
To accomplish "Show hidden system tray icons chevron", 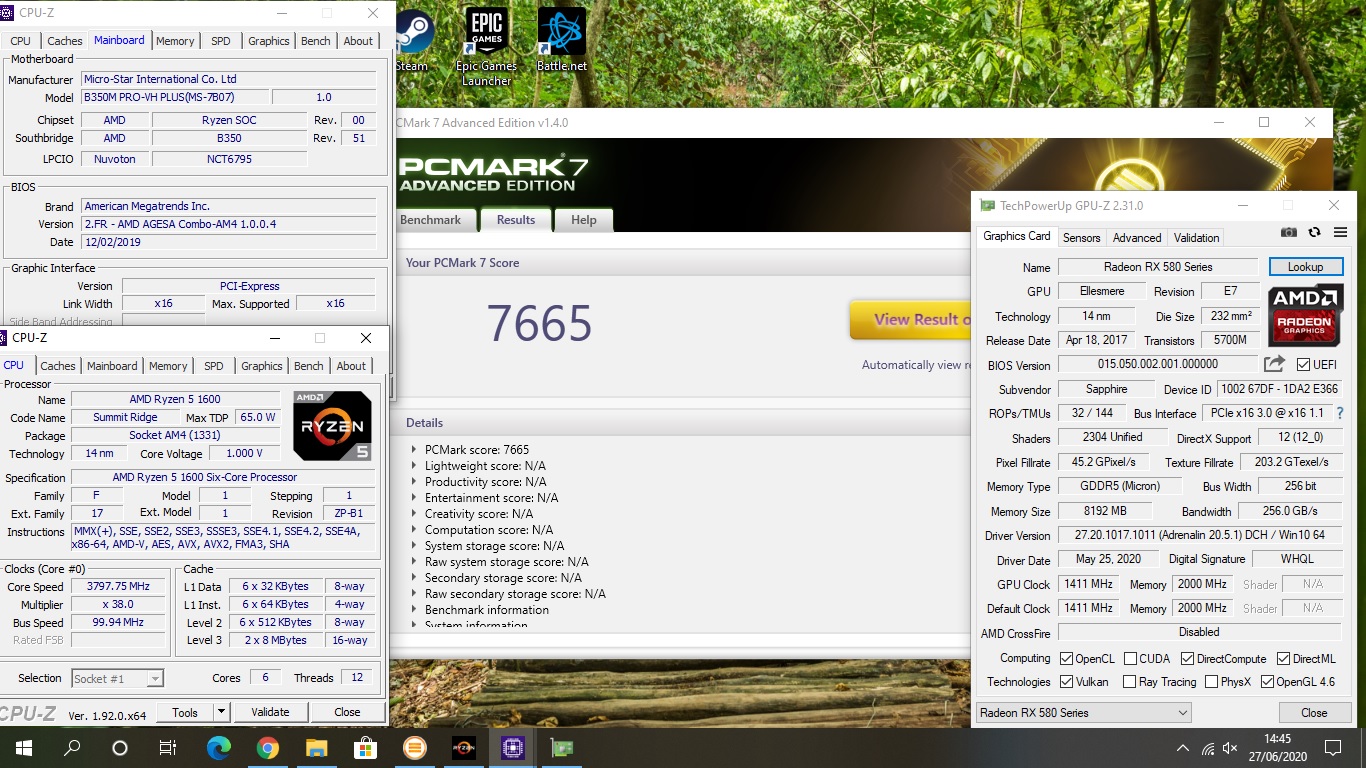I will click(1183, 748).
